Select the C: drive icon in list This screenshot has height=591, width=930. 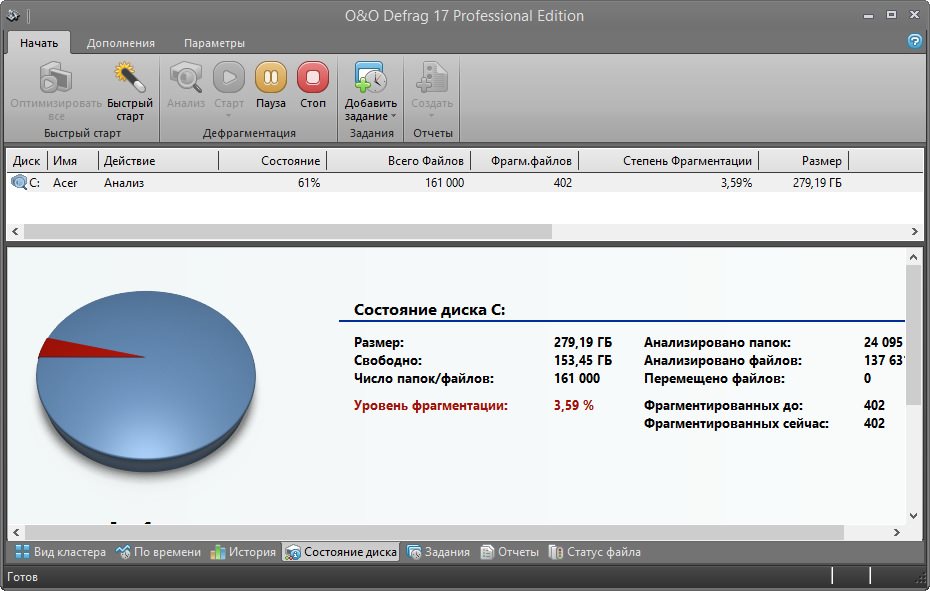19,183
